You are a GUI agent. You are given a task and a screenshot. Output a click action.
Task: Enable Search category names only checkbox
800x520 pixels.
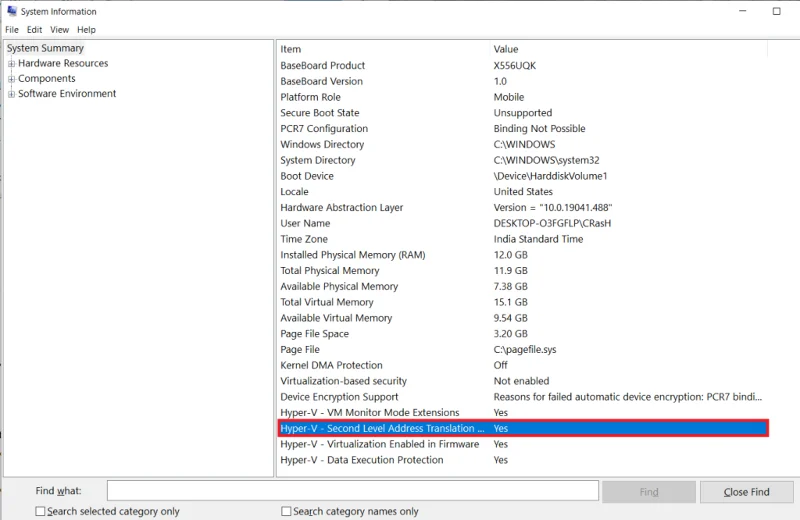click(286, 511)
